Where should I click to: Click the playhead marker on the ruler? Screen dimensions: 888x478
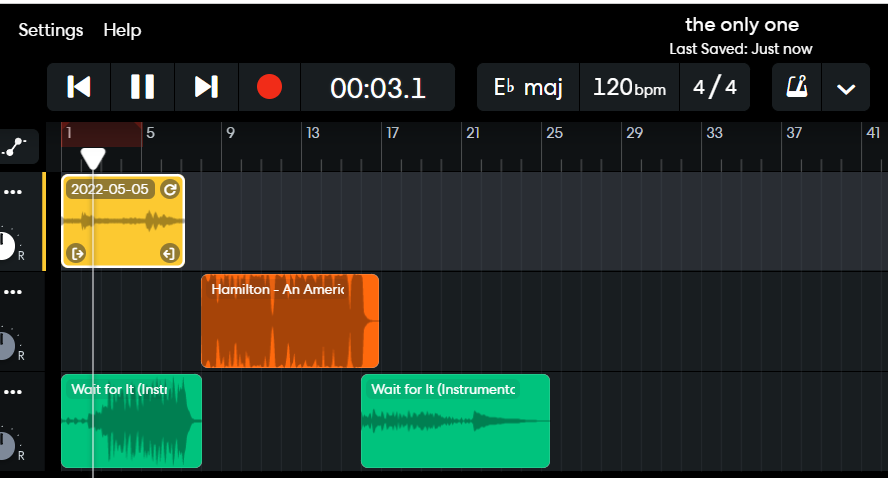[x=93, y=159]
